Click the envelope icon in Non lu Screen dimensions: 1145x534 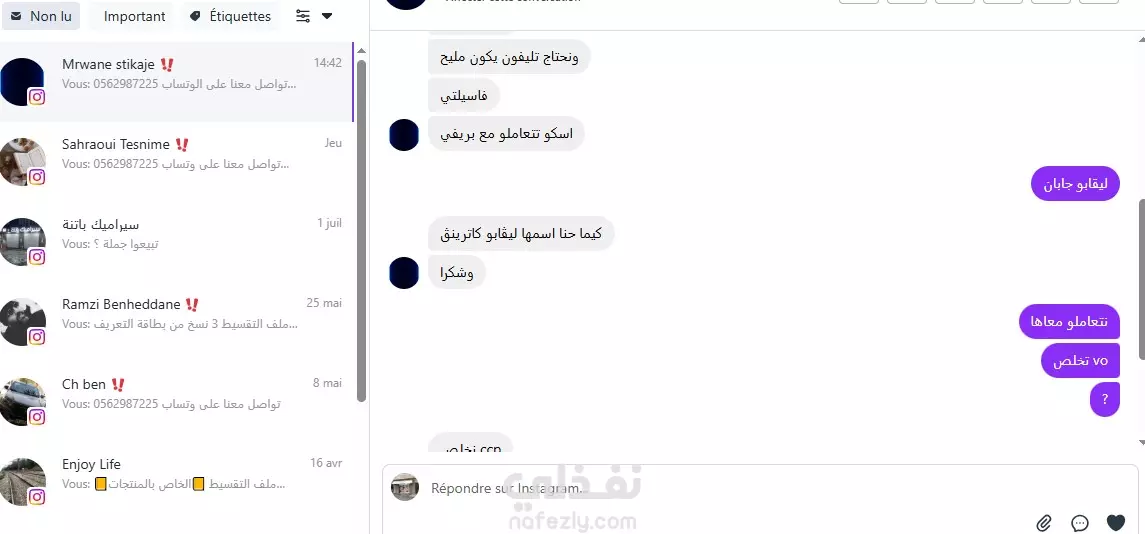tap(16, 16)
